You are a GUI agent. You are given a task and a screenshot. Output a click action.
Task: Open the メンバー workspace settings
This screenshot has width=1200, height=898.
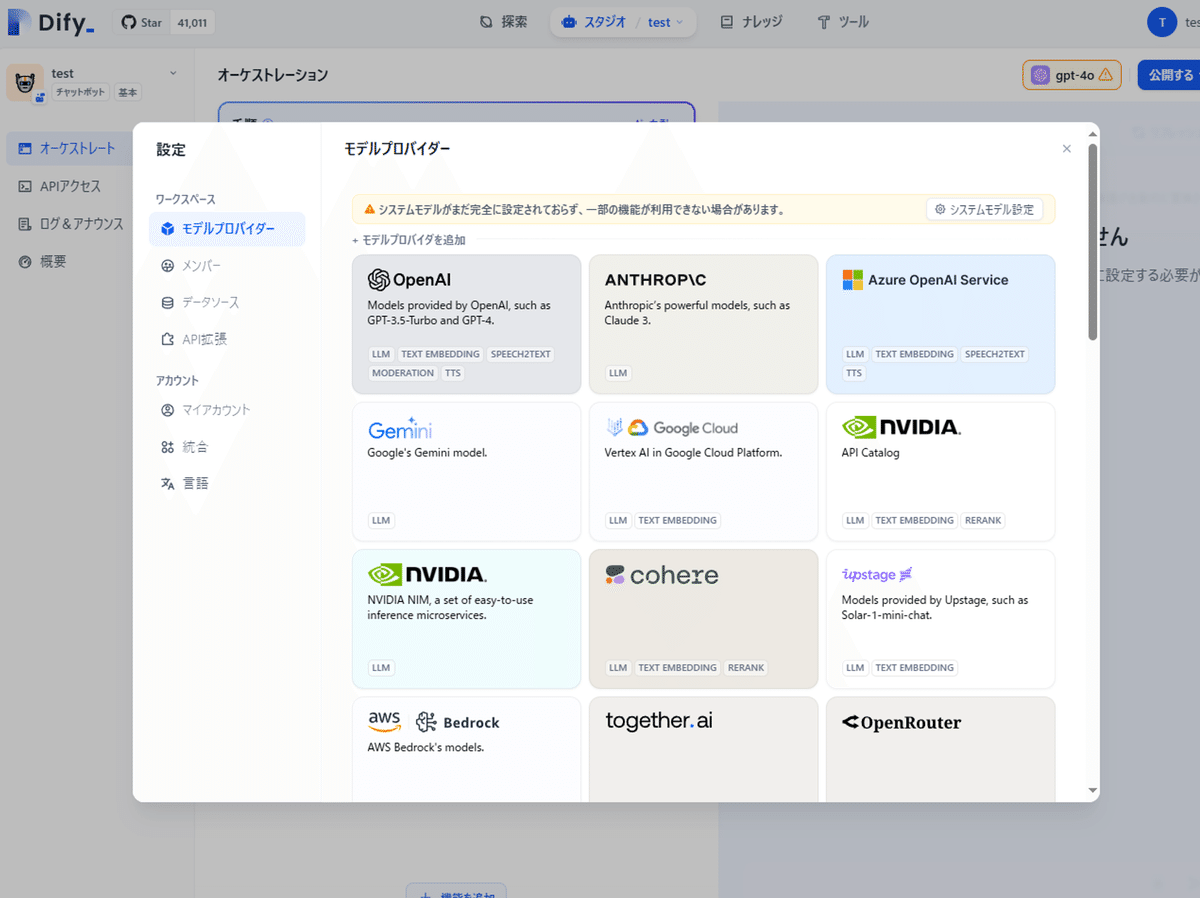pyautogui.click(x=200, y=265)
